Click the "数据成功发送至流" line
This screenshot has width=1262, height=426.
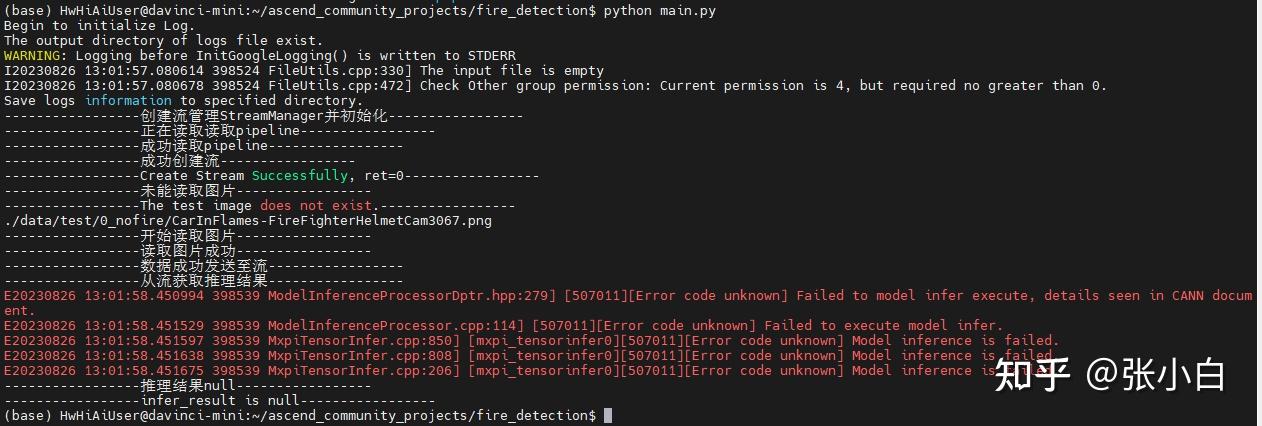coord(204,266)
